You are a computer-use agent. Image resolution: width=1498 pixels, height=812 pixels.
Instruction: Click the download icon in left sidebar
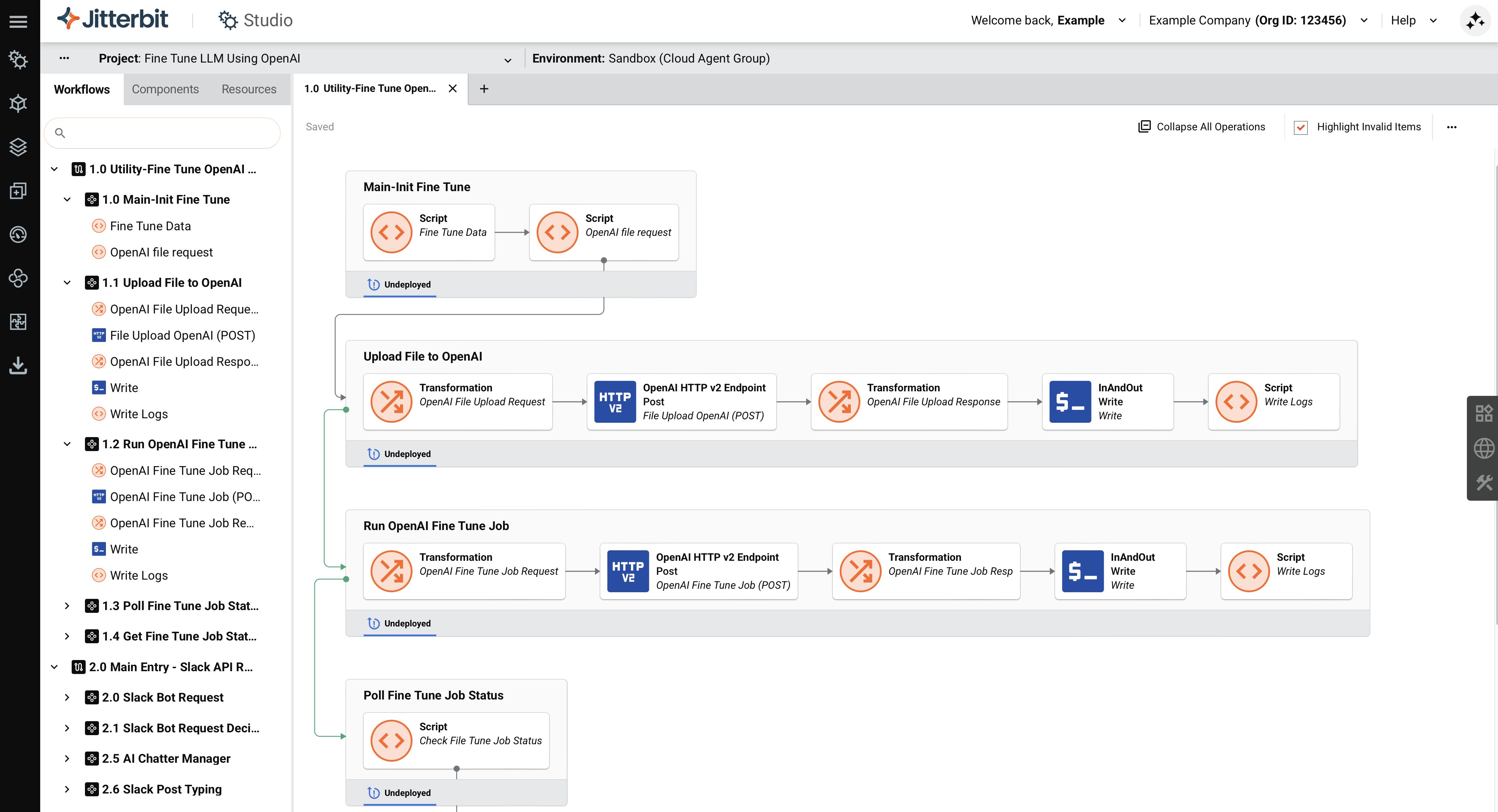click(x=18, y=365)
